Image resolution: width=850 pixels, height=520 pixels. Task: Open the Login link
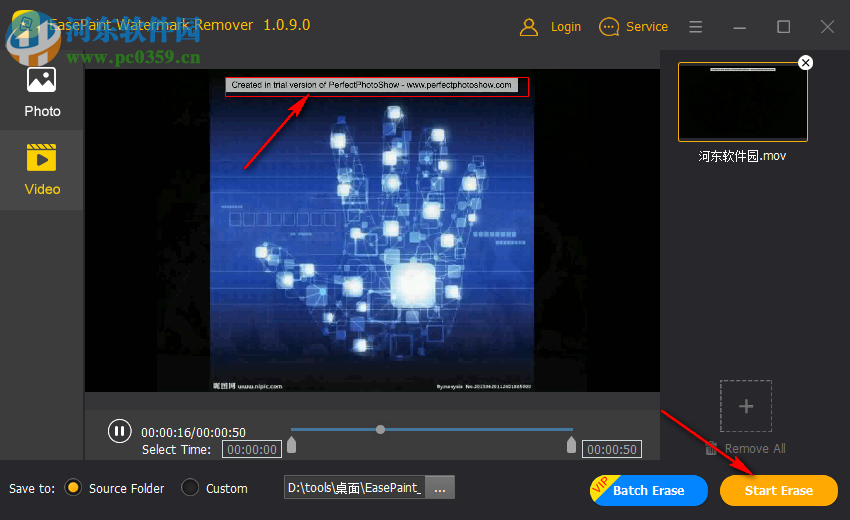pos(565,27)
